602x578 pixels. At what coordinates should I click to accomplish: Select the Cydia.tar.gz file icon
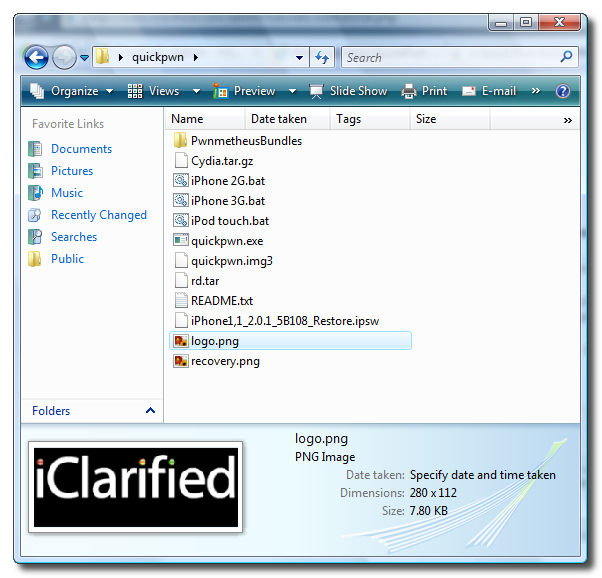tap(181, 161)
